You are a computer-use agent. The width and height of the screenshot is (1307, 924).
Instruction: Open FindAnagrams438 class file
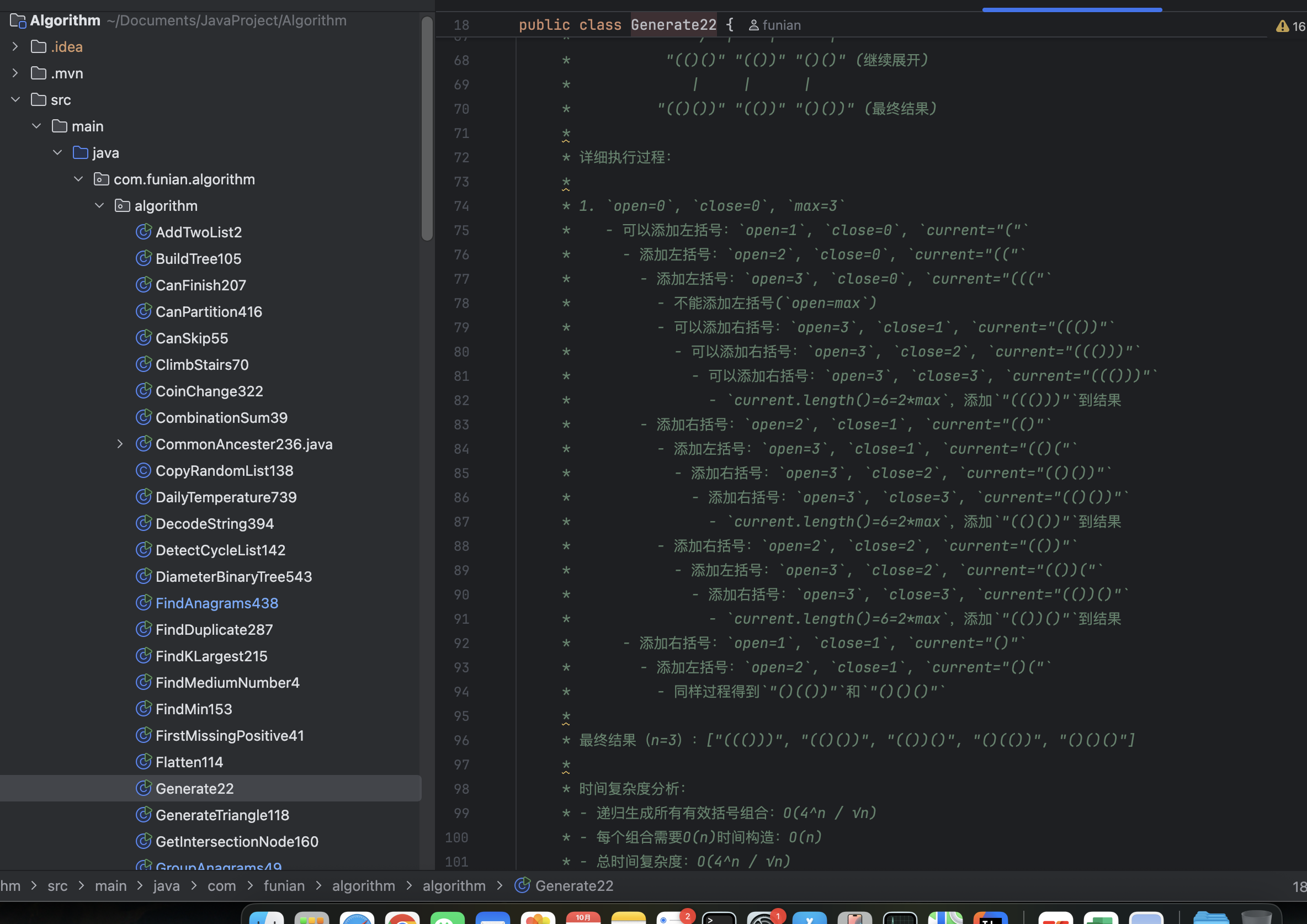pos(216,603)
